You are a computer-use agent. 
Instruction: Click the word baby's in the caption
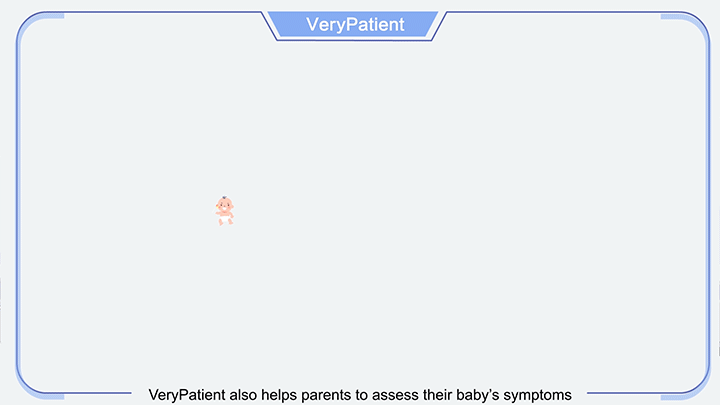click(x=478, y=395)
